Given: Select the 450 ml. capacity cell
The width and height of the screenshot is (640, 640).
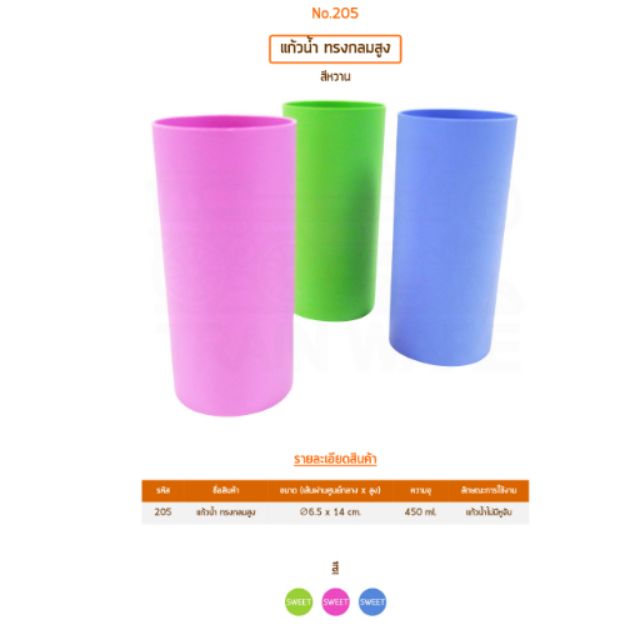Looking at the screenshot, I should pyautogui.click(x=420, y=512).
